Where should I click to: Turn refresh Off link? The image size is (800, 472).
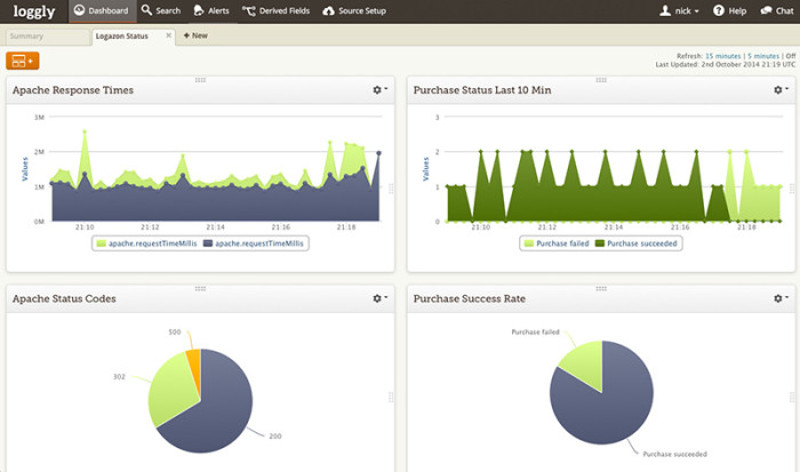(x=790, y=56)
